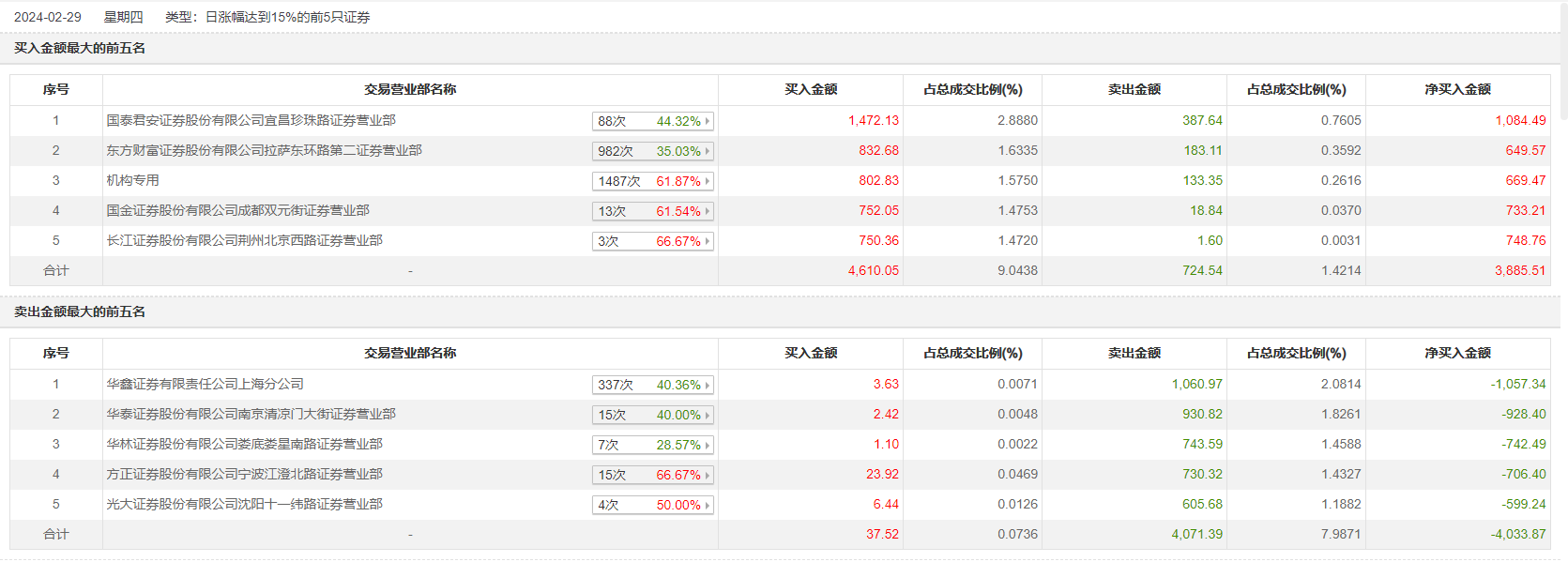
Task: Expand the 4次 50.00% stats box
Action: (x=653, y=505)
